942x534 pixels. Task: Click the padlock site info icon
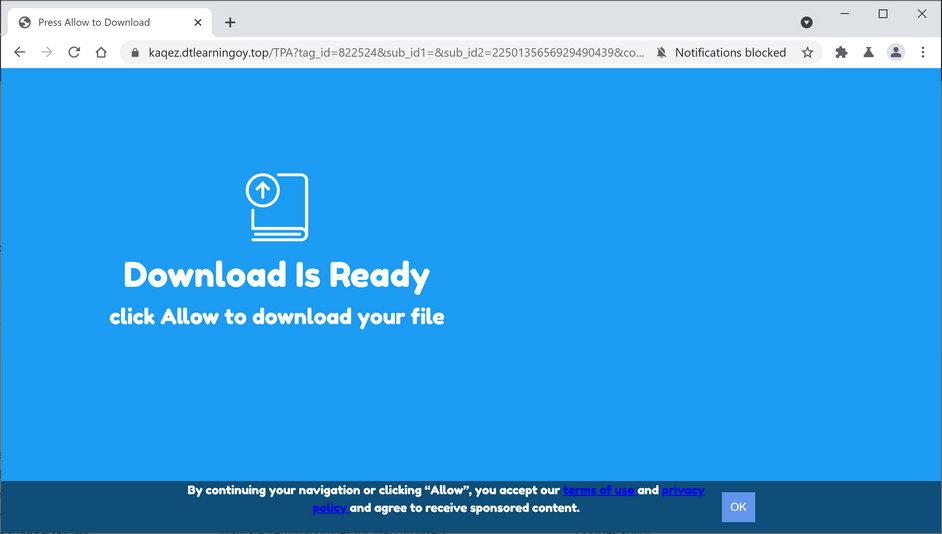click(135, 53)
